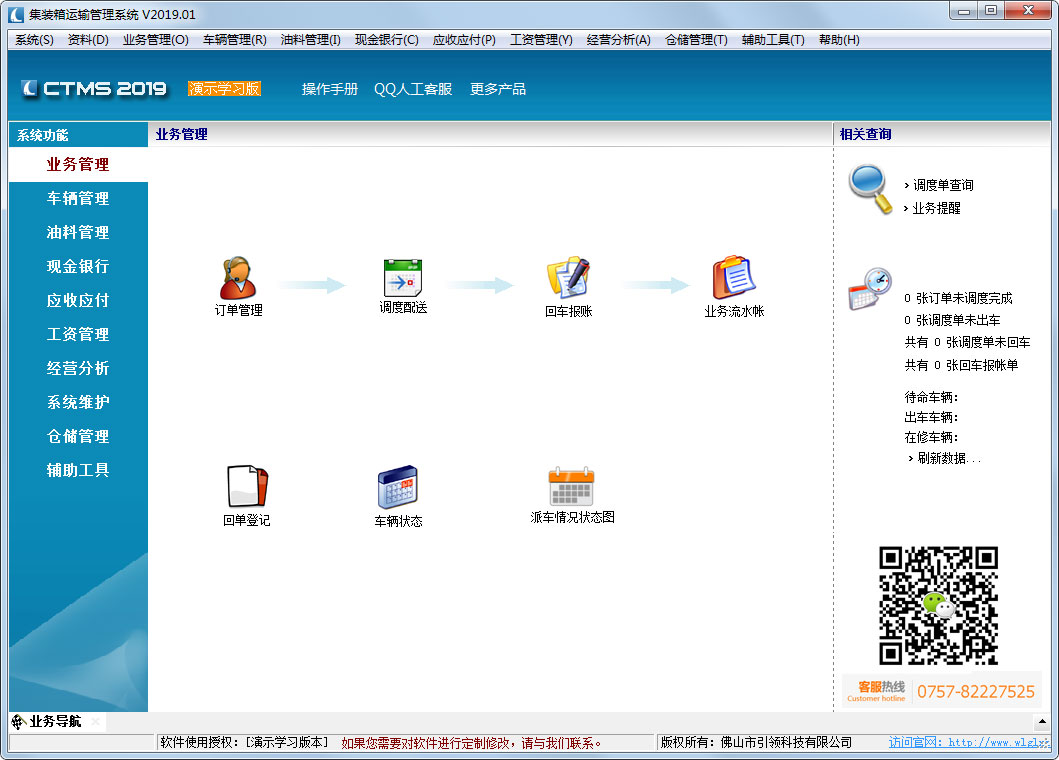Click the 相关查询 panel header
Image resolution: width=1059 pixels, height=760 pixels.
[x=942, y=134]
